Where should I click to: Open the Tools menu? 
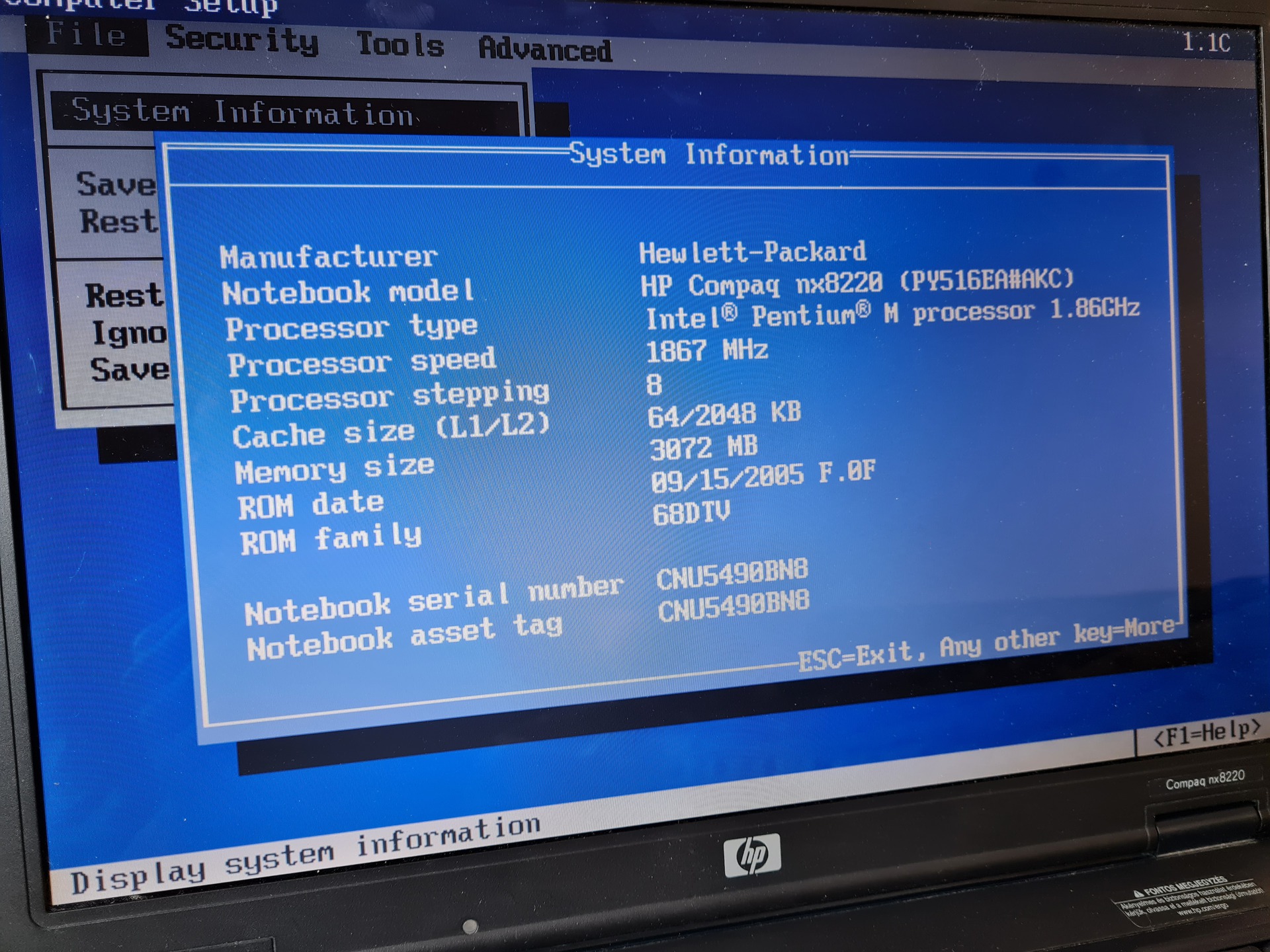[x=400, y=45]
